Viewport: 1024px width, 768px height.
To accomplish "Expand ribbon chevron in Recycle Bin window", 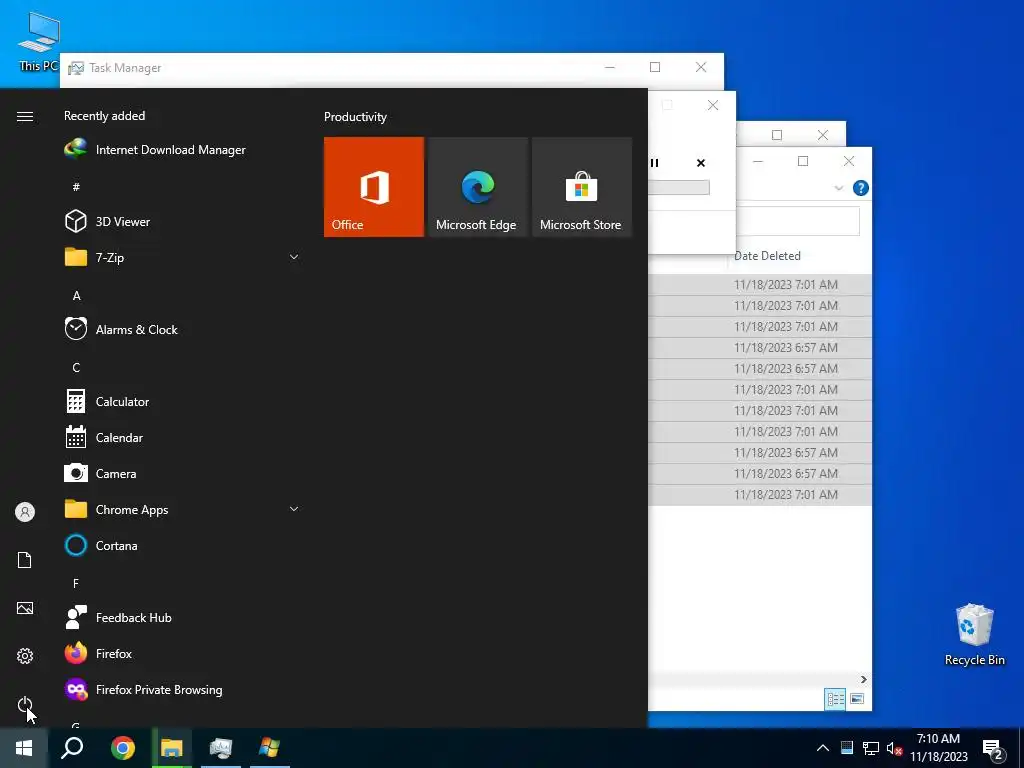I will [x=839, y=188].
